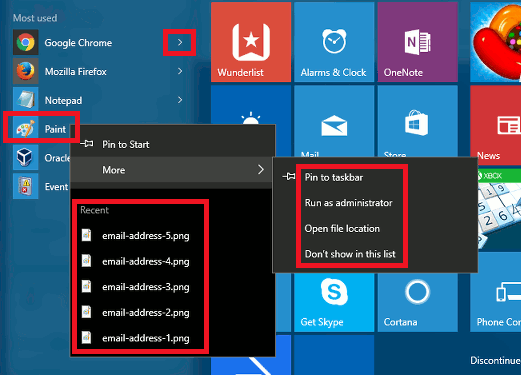Click the pin icon beside Pin to taskbar
521x375 pixels.
pos(289,177)
